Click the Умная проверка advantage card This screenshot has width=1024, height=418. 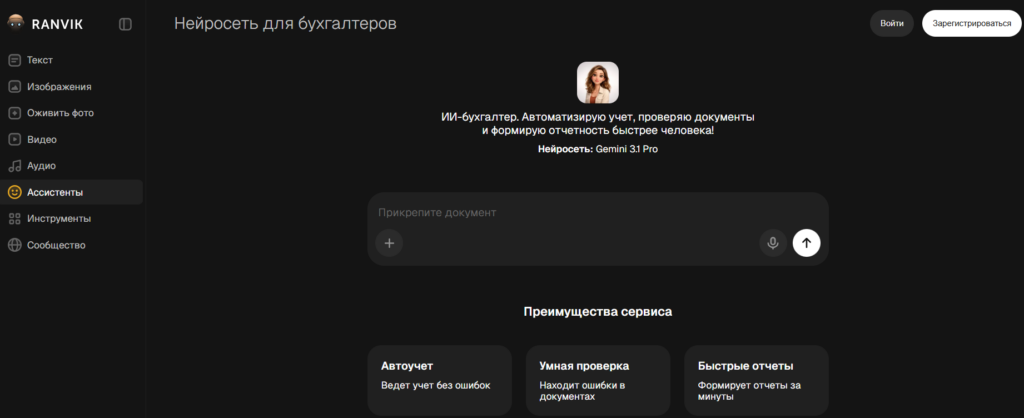598,381
